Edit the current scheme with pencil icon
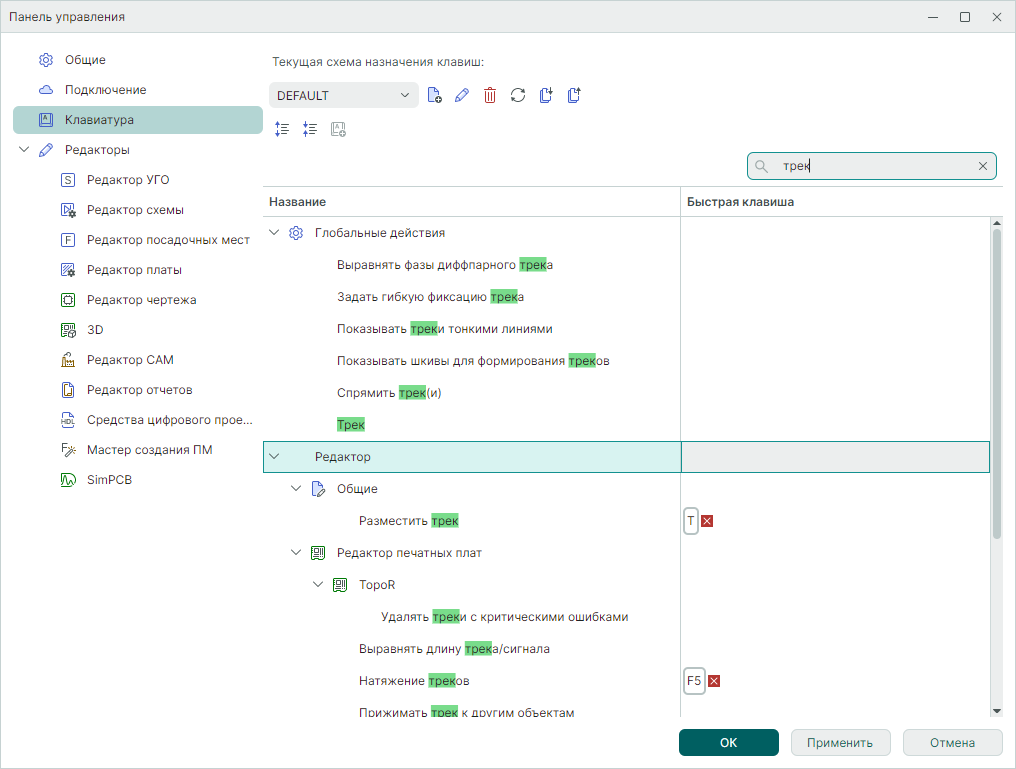Image resolution: width=1016 pixels, height=769 pixels. pos(461,96)
